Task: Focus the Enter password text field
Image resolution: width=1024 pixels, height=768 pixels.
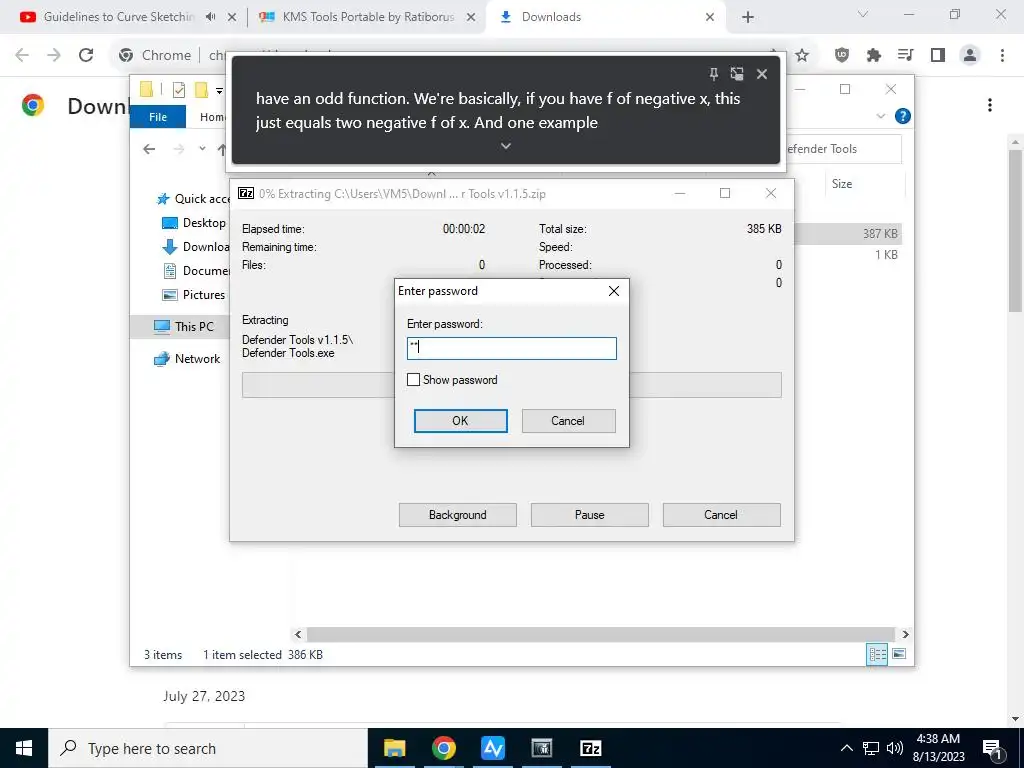Action: pos(511,348)
